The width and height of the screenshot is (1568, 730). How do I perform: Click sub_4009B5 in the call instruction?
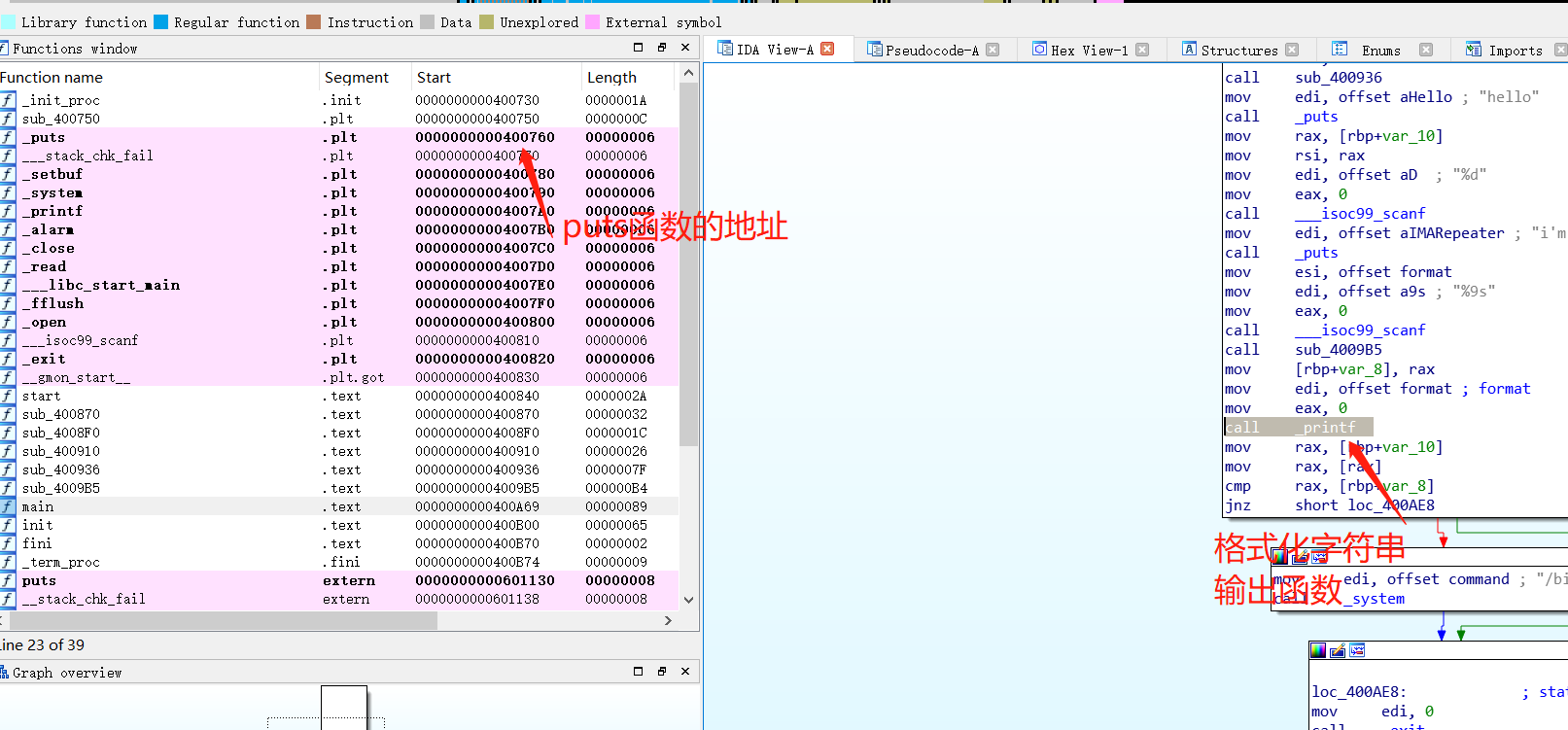pos(1338,349)
